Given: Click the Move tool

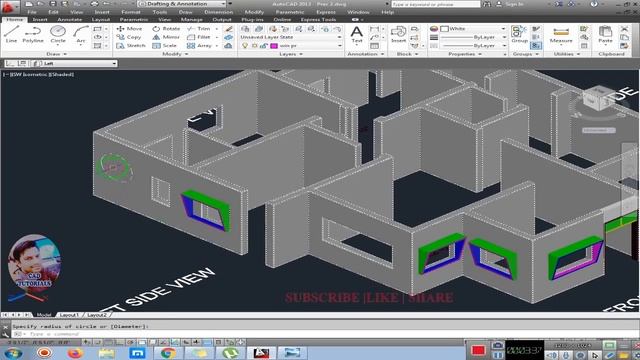Looking at the screenshot, I should [129, 29].
